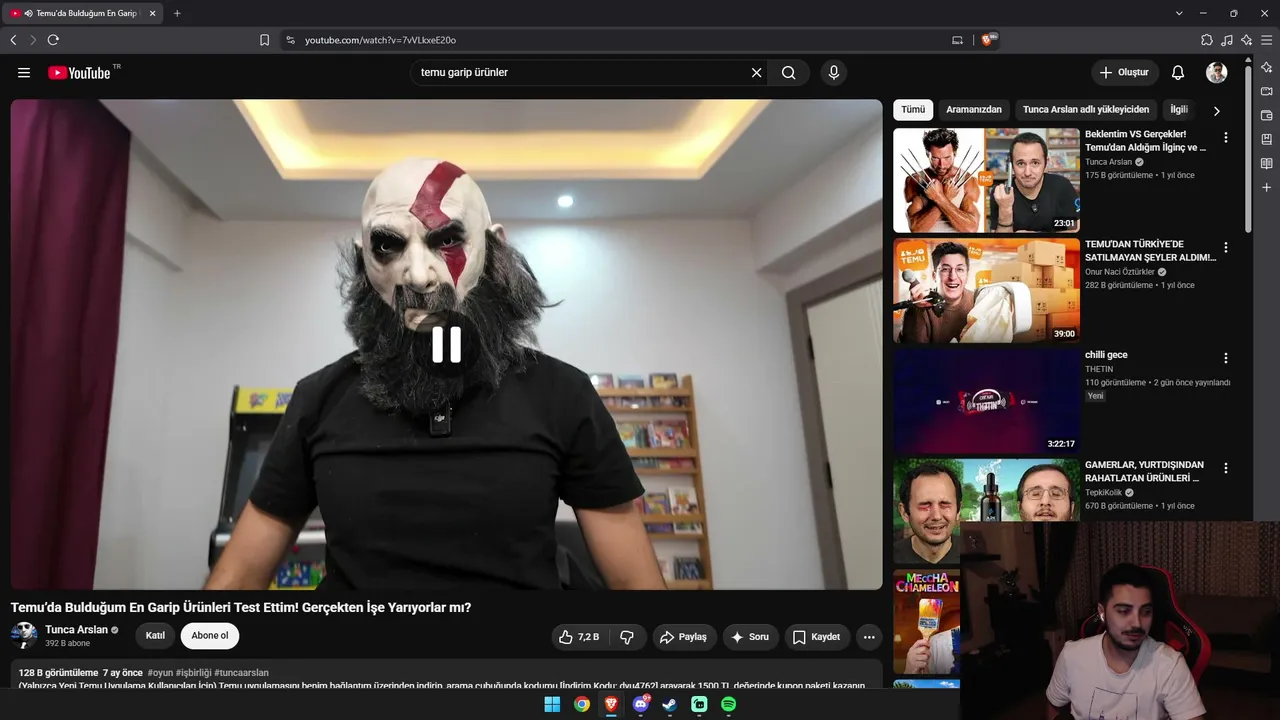Close the Temu'da Bulduğum tab

tap(152, 13)
